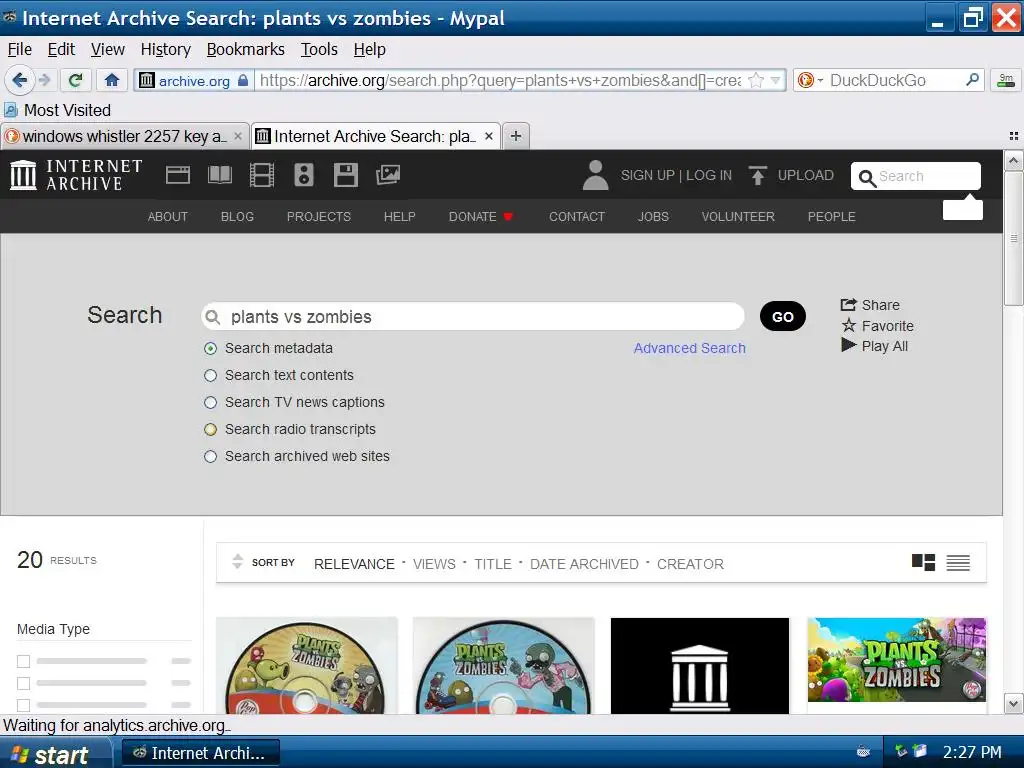This screenshot has height=768, width=1024.
Task: Select Search text contents option
Action: (x=210, y=376)
